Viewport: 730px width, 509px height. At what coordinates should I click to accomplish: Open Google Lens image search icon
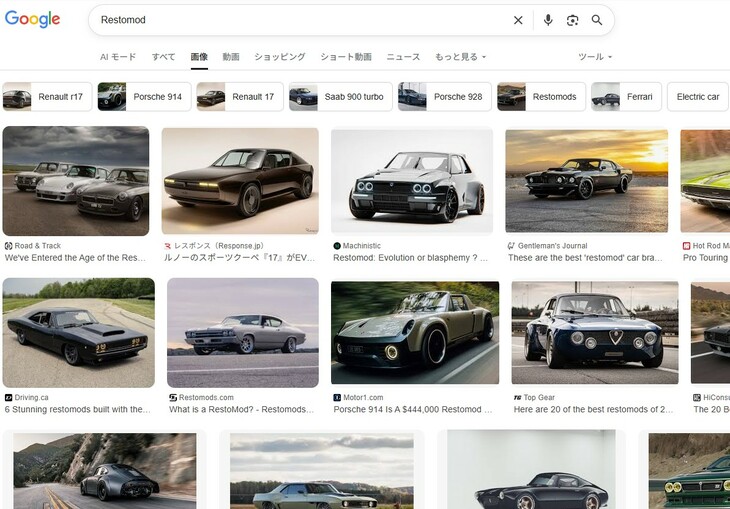click(572, 20)
